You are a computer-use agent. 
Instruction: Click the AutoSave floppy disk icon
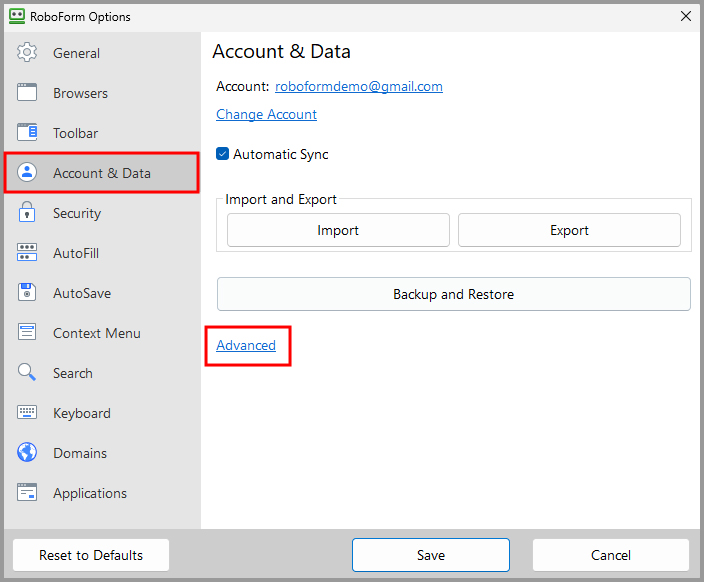tap(27, 292)
